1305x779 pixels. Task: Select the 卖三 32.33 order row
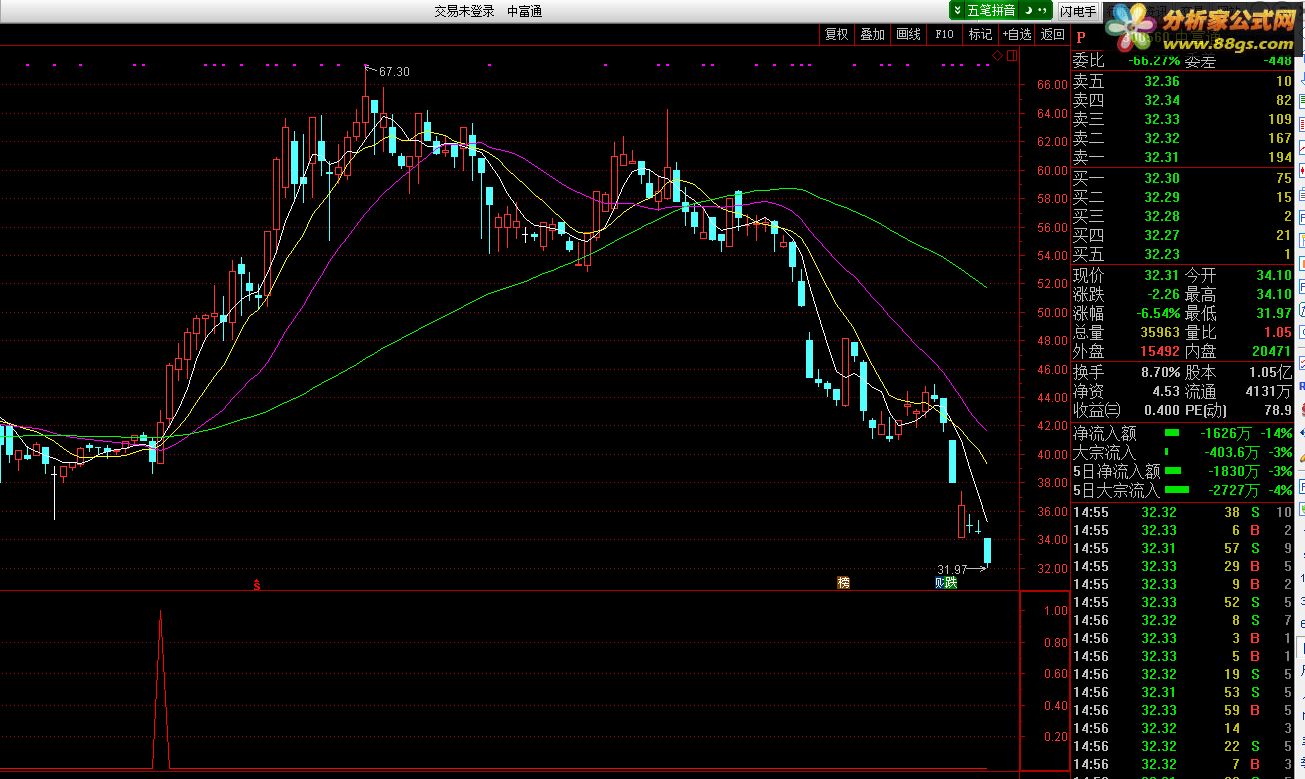1182,119
